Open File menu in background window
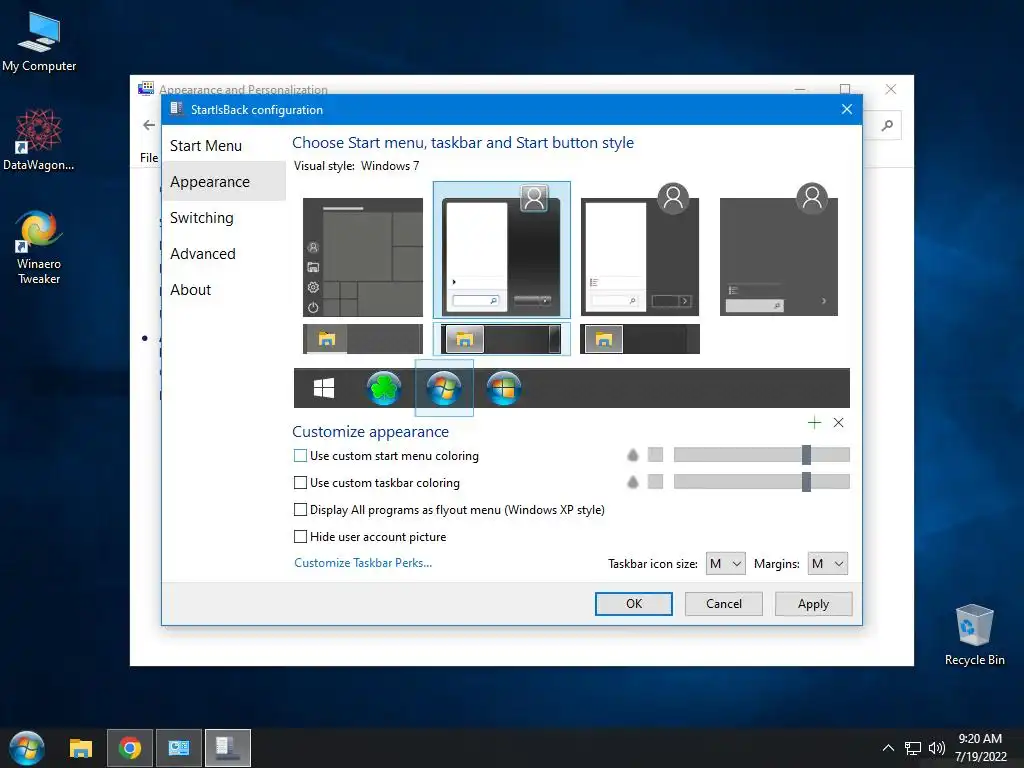This screenshot has width=1024, height=768. 149,157
